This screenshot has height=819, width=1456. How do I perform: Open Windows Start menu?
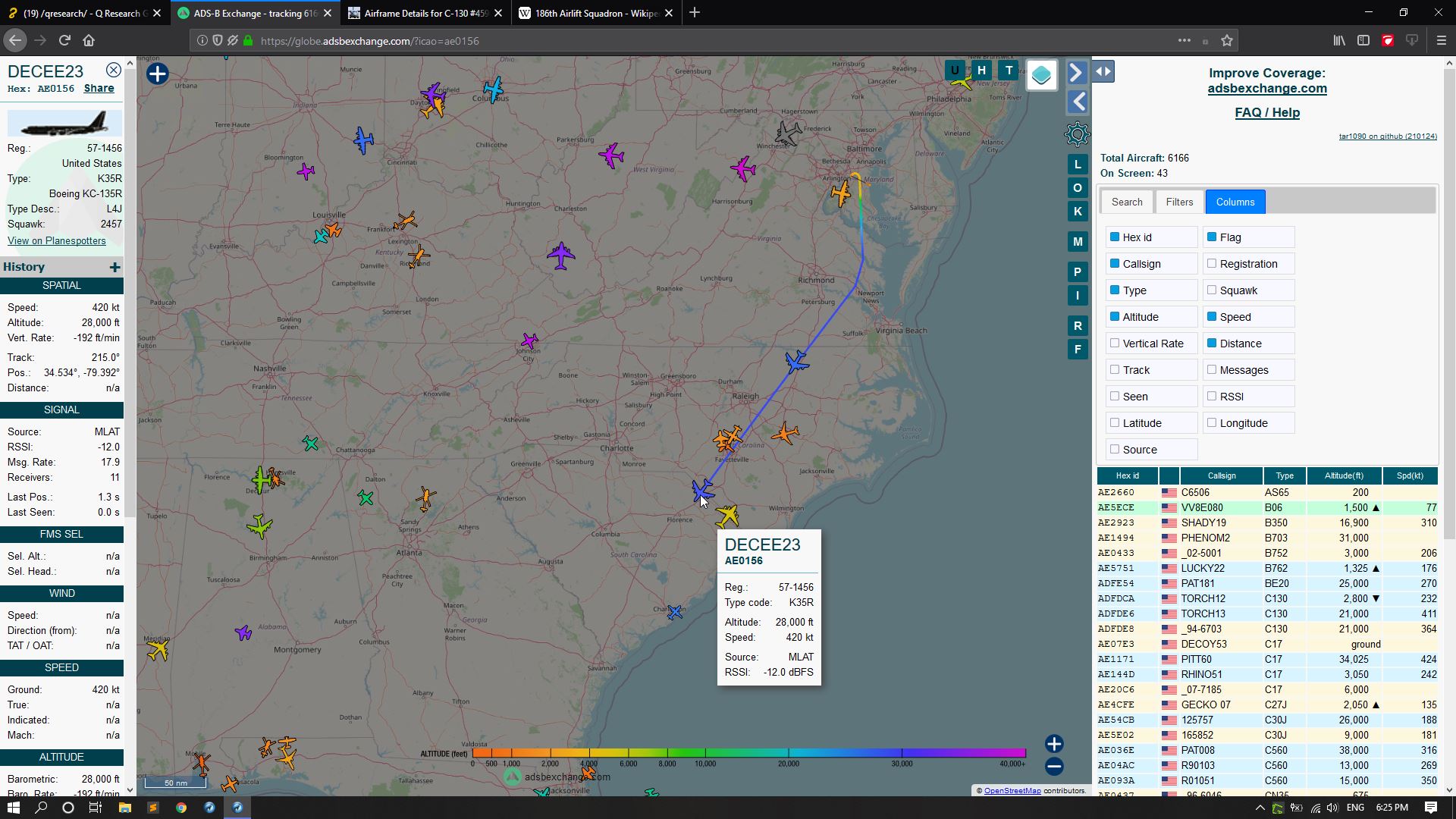(13, 808)
